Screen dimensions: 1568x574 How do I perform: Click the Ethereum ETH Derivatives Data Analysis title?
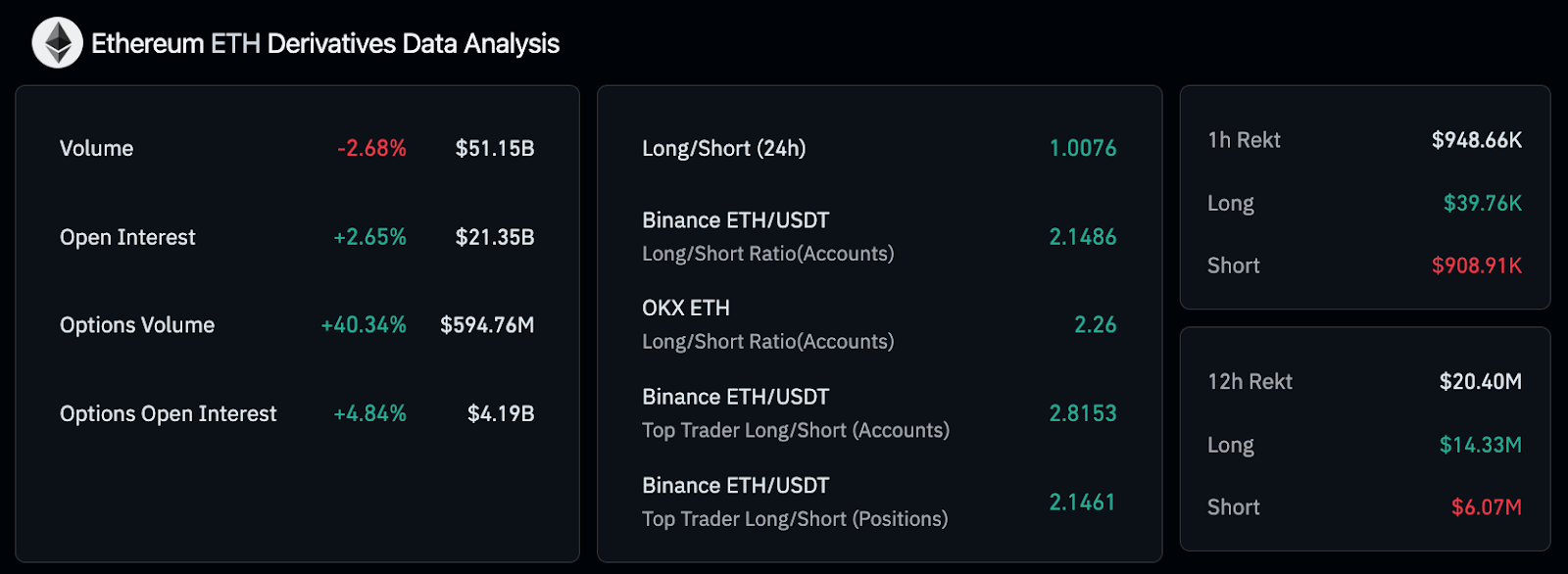324,44
